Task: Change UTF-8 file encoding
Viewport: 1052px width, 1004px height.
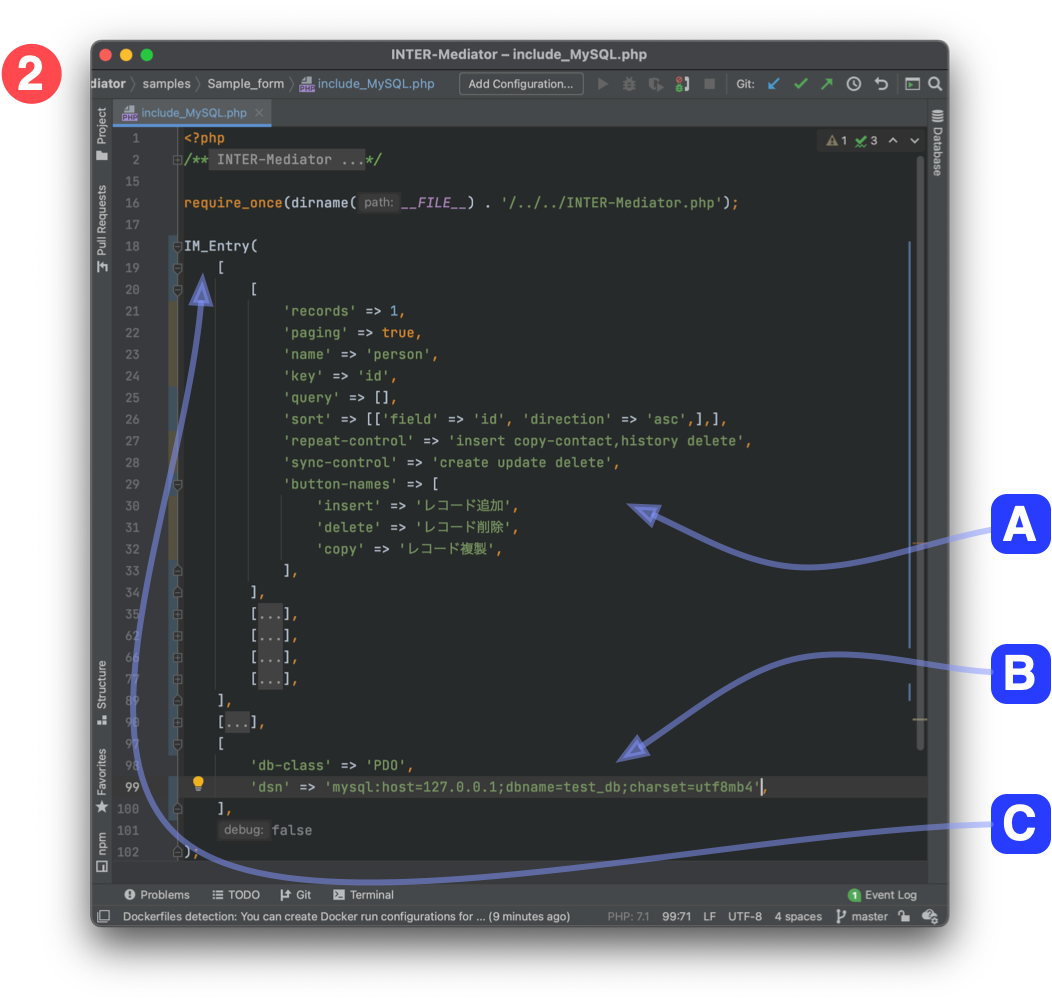Action: 745,916
